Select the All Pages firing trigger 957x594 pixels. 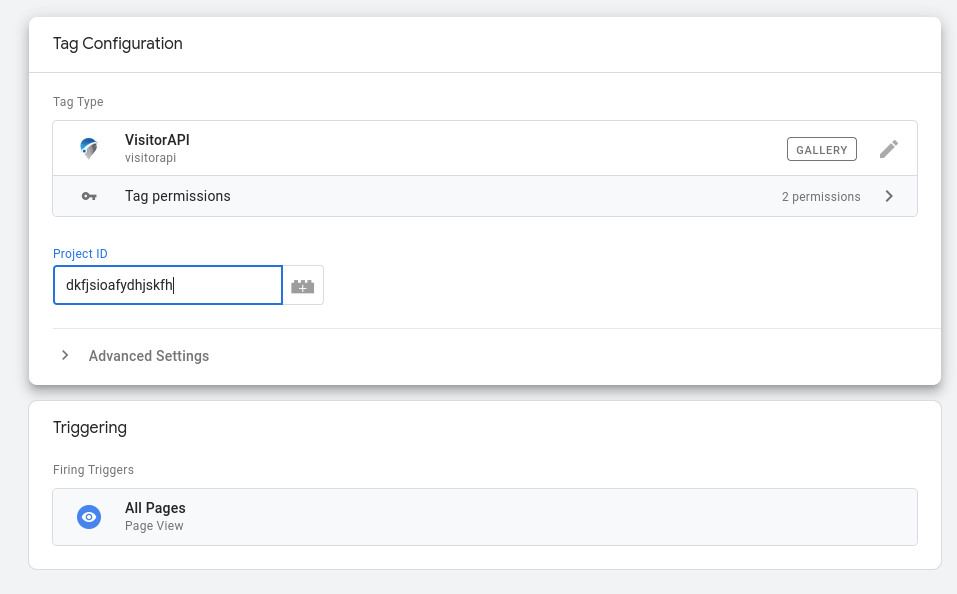tap(155, 507)
